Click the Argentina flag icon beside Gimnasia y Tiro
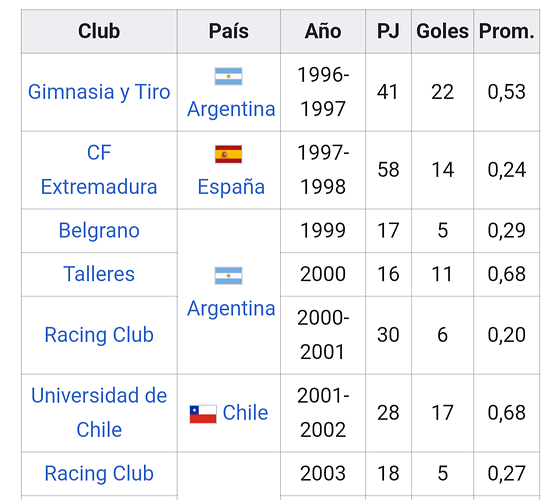560x500 pixels. 229,76
